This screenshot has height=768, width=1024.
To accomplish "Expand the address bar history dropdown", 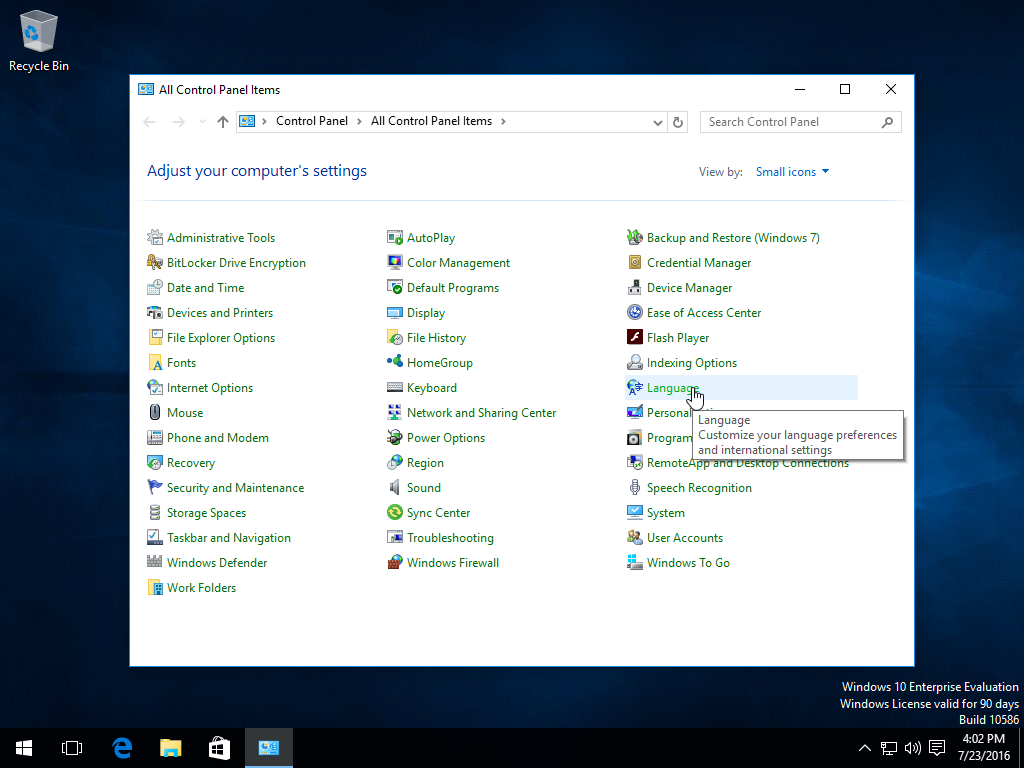I will point(658,122).
